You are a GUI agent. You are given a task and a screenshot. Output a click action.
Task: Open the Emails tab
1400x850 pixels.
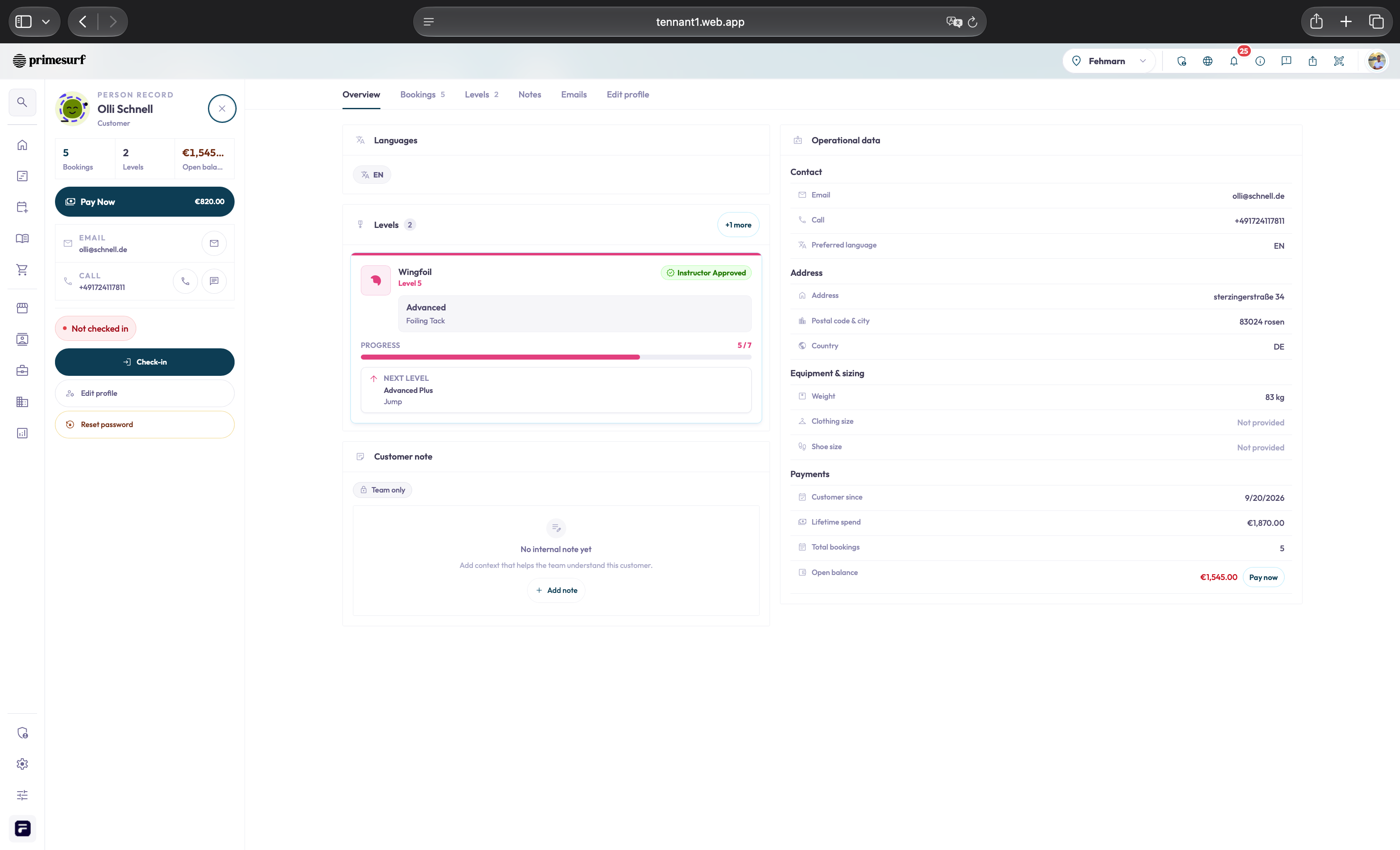point(574,94)
